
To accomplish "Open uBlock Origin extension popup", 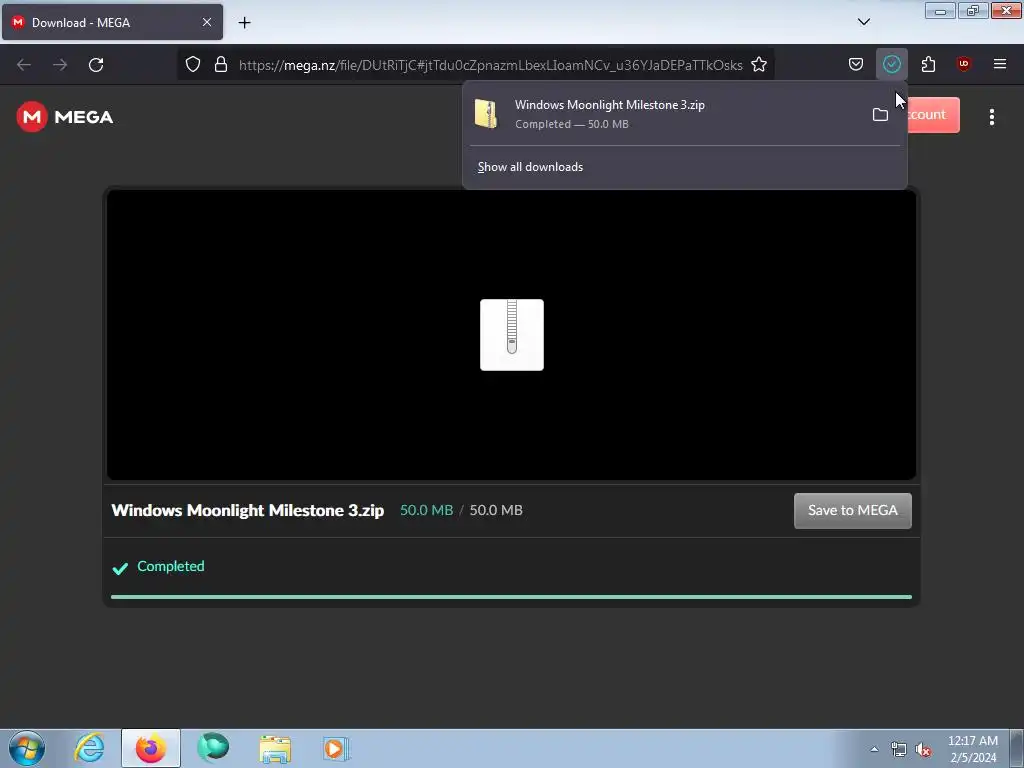I will (x=964, y=64).
